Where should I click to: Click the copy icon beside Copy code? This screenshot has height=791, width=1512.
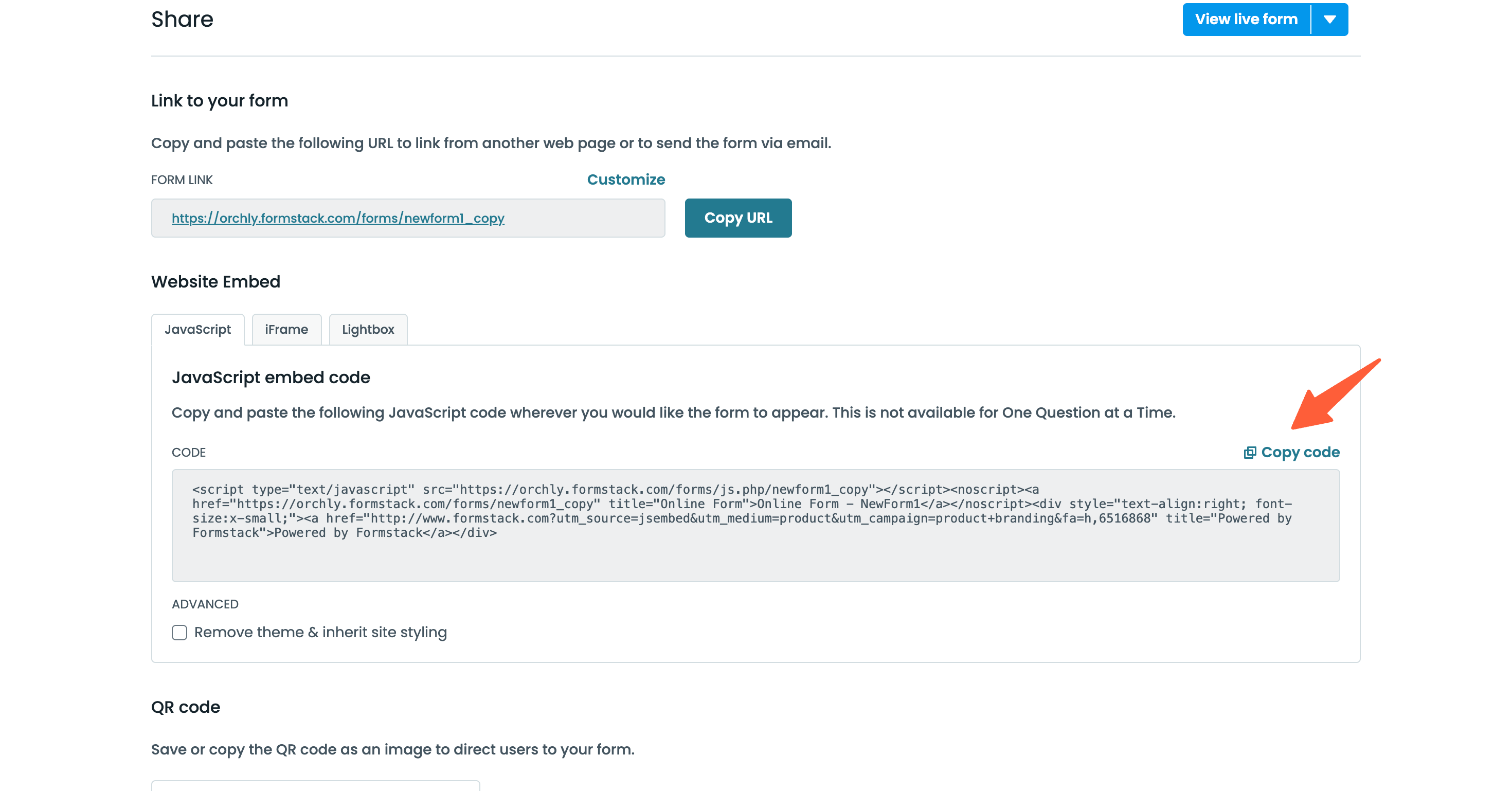(x=1250, y=453)
